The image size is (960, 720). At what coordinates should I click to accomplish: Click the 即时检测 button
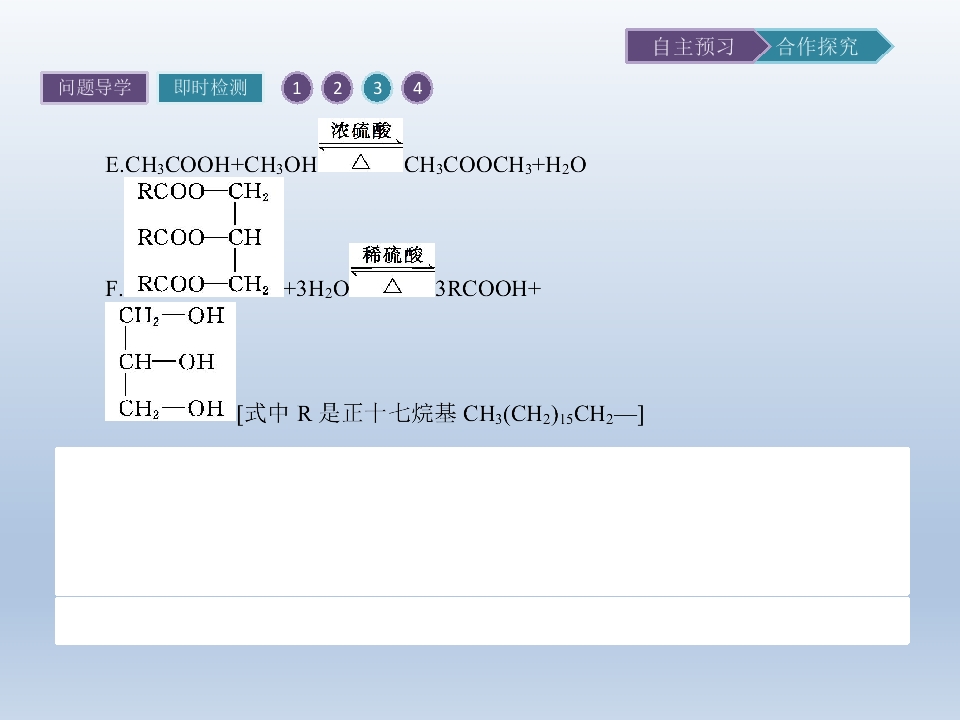[x=210, y=88]
